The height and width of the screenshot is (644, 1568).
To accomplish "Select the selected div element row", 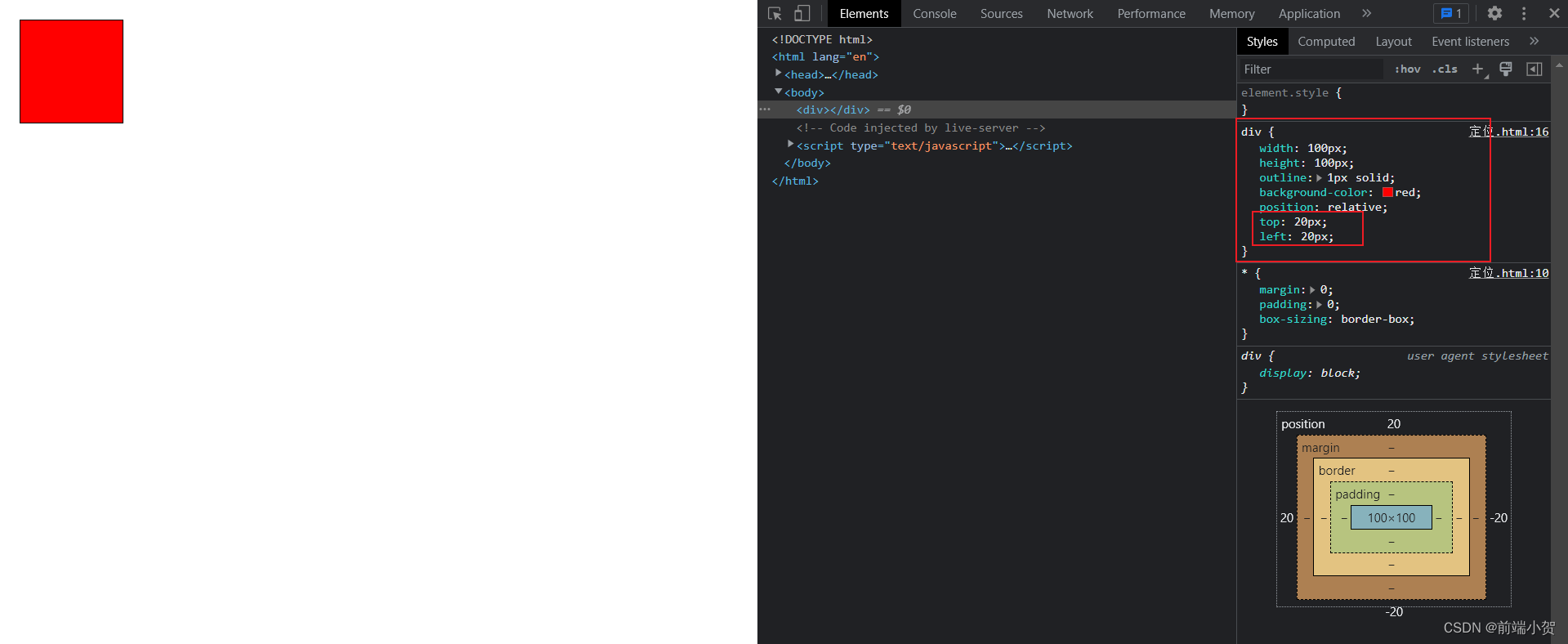I will point(997,110).
